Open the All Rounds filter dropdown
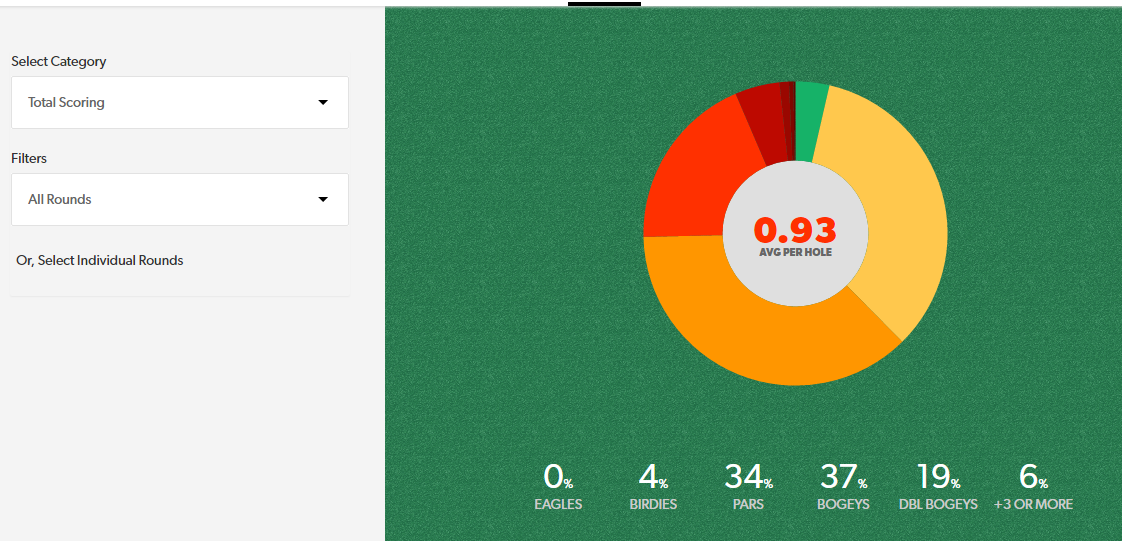Viewport: 1122px width, 541px height. pyautogui.click(x=179, y=199)
